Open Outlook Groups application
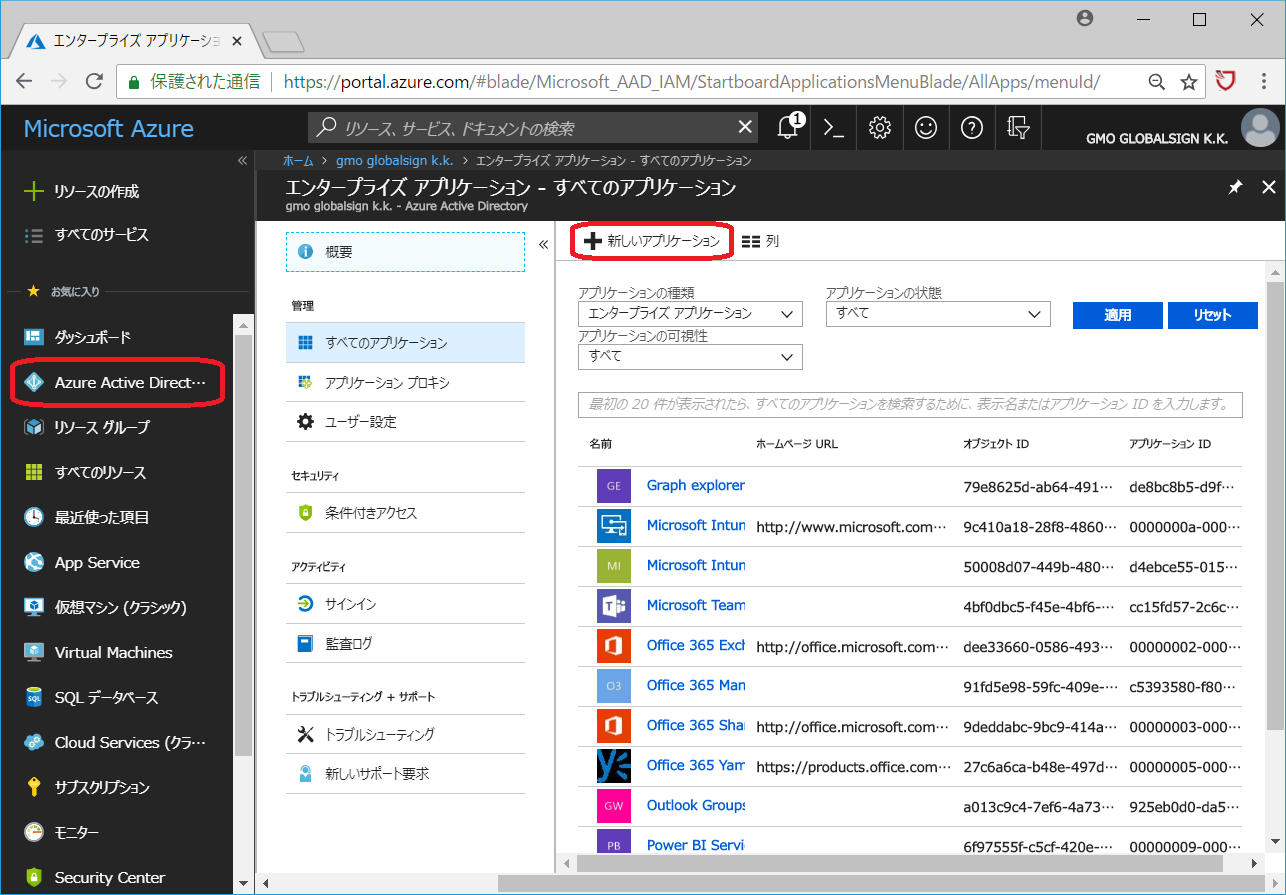 coord(695,805)
